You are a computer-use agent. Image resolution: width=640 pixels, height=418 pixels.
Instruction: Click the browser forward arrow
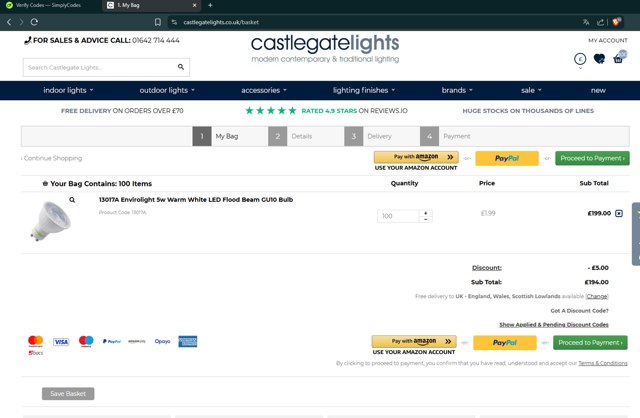pyautogui.click(x=21, y=22)
